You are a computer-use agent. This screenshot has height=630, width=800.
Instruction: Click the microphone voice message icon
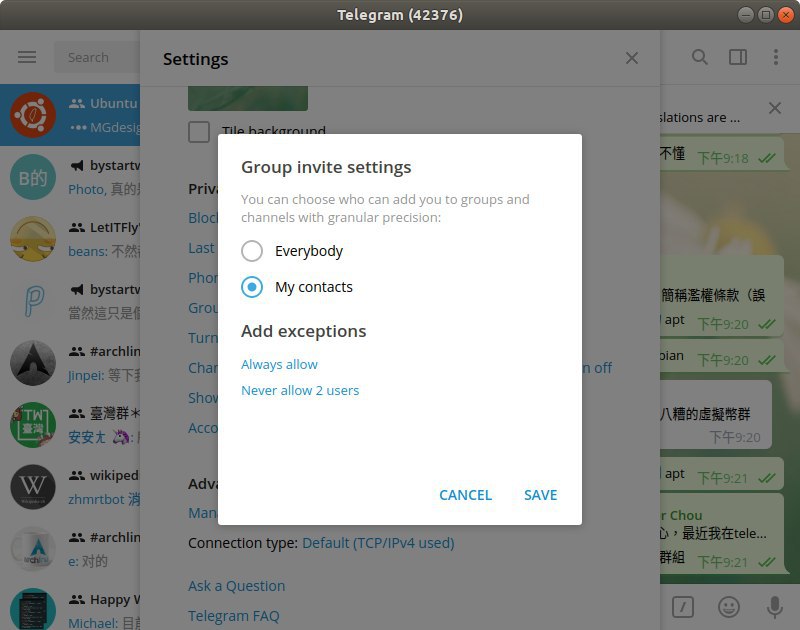coord(774,607)
